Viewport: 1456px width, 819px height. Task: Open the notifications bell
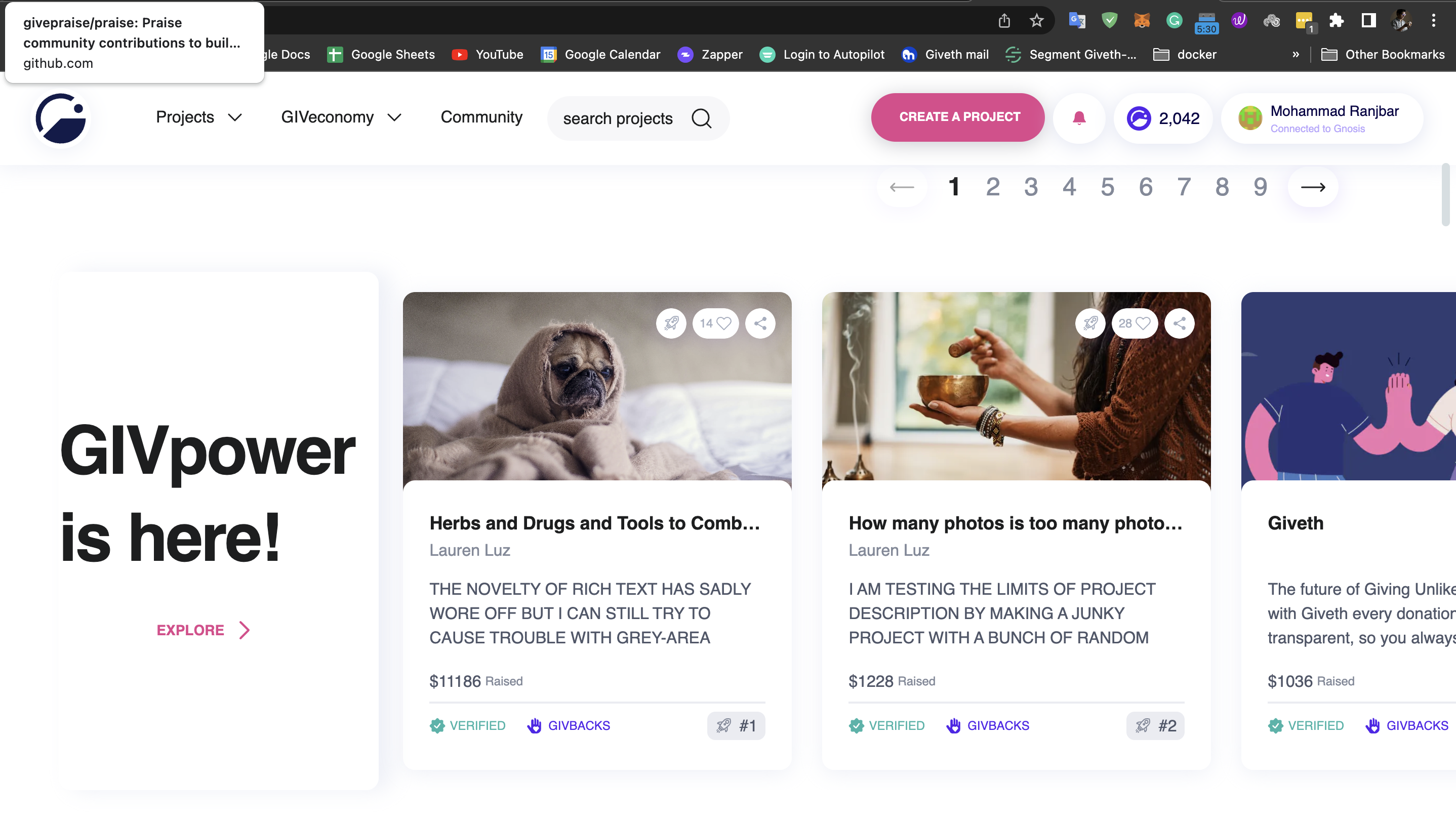pos(1078,118)
